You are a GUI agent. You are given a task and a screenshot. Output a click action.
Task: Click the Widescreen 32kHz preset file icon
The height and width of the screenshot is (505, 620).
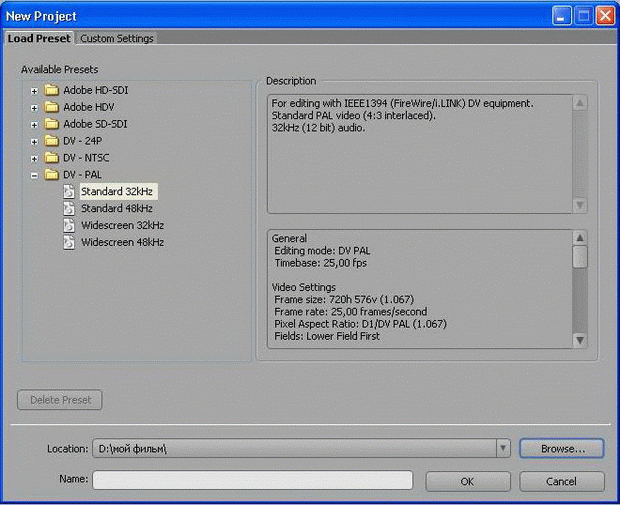coord(69,225)
